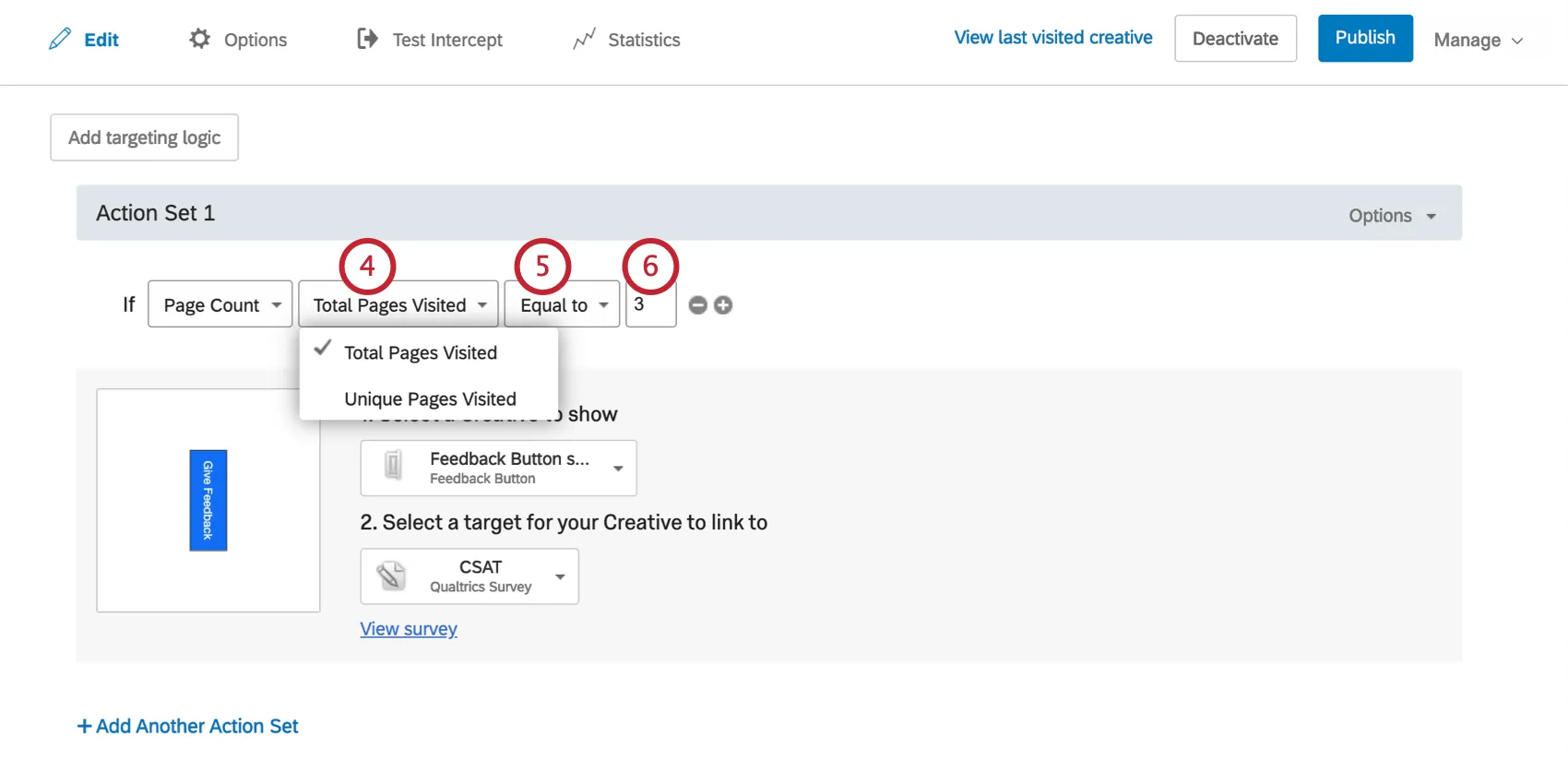
Task: Click the page count value input field
Action: point(651,305)
